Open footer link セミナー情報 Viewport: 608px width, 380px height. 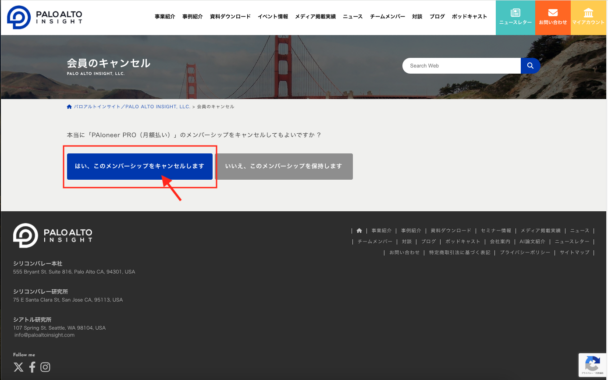click(x=496, y=231)
